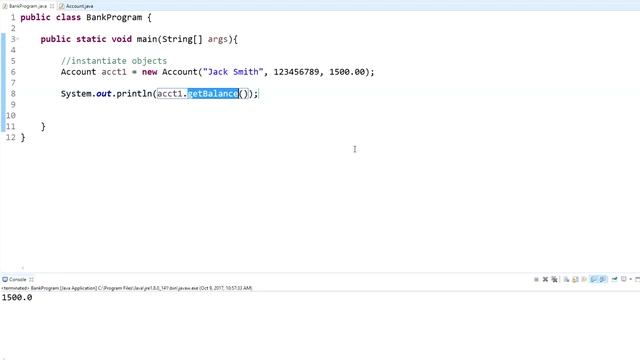Click the Pin Console icon
Viewport: 640px width, 360px height.
coord(614,279)
